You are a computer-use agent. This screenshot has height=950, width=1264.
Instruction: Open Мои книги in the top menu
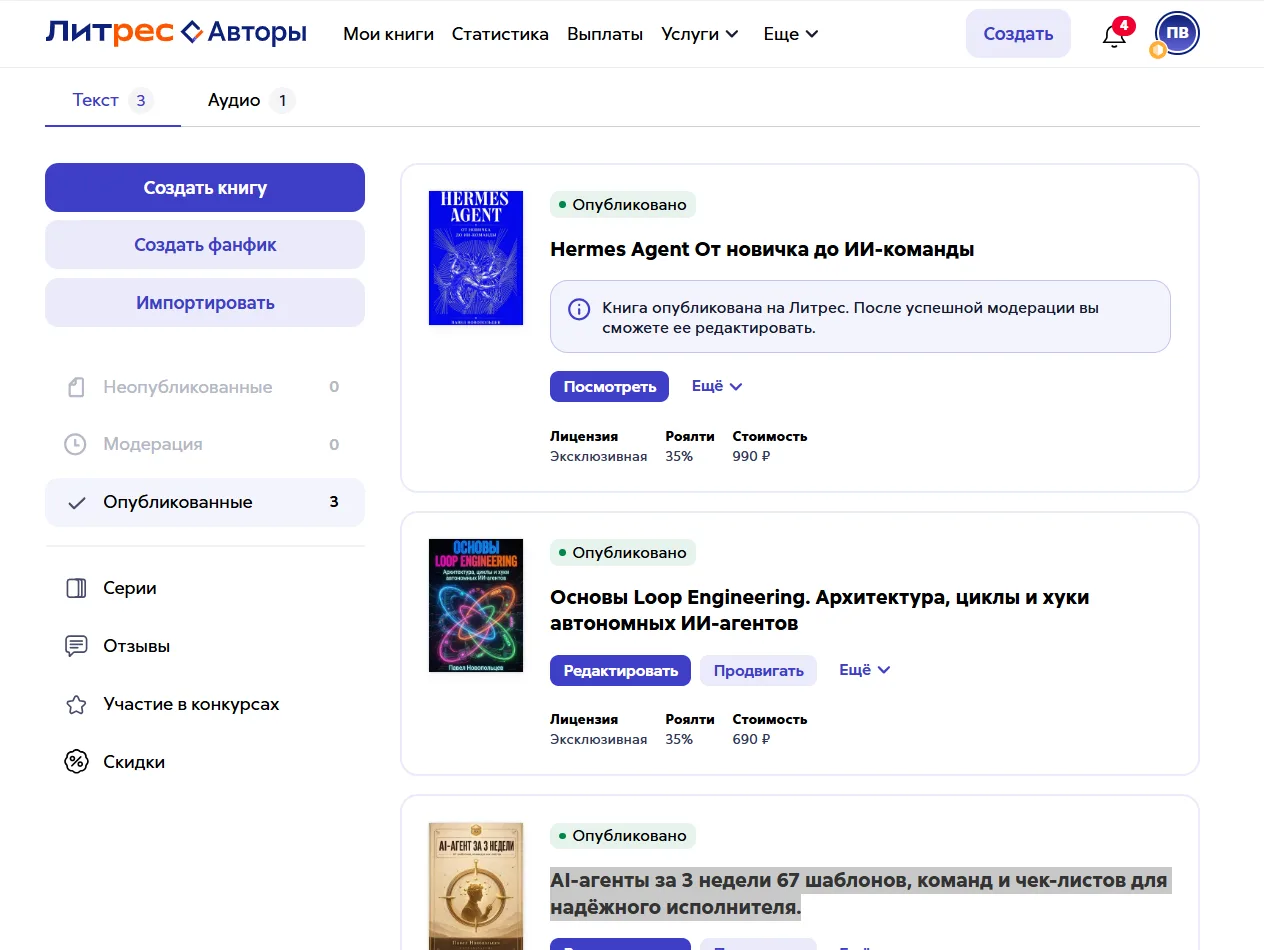pyautogui.click(x=388, y=34)
